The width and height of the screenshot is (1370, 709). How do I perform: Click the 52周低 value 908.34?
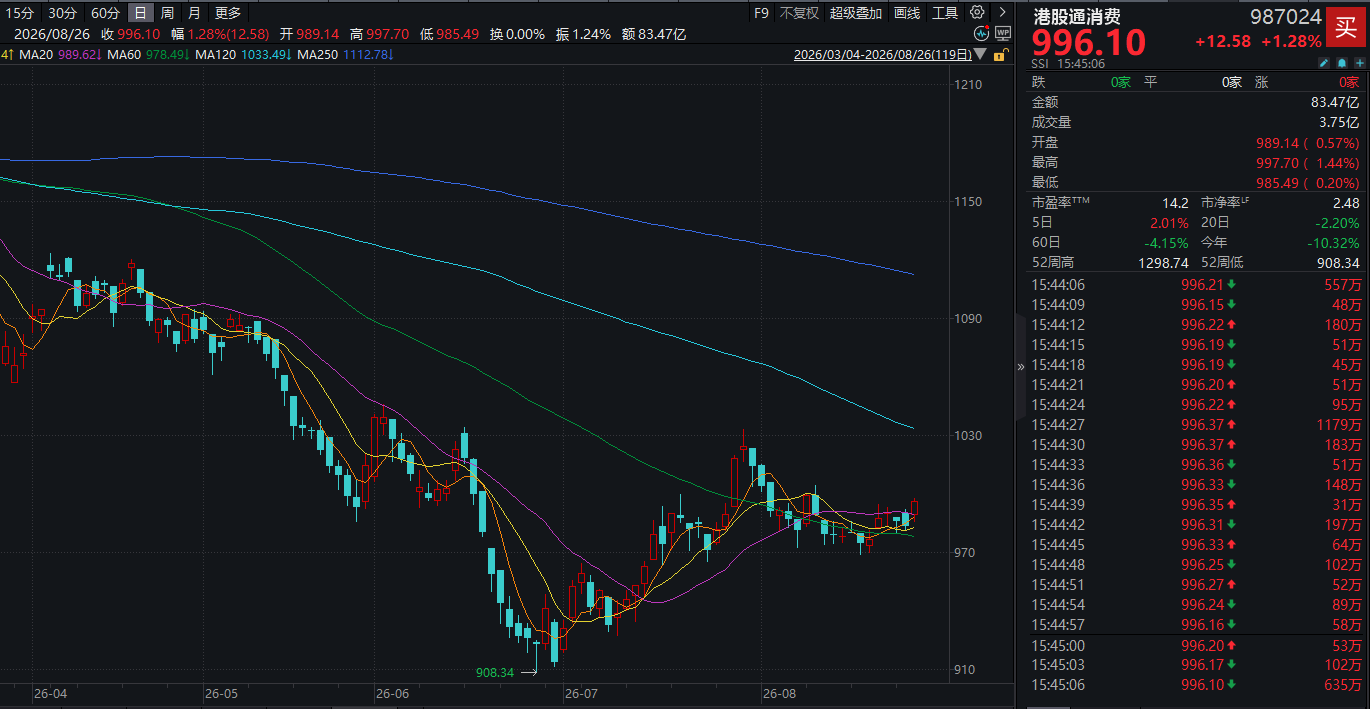tap(1337, 263)
